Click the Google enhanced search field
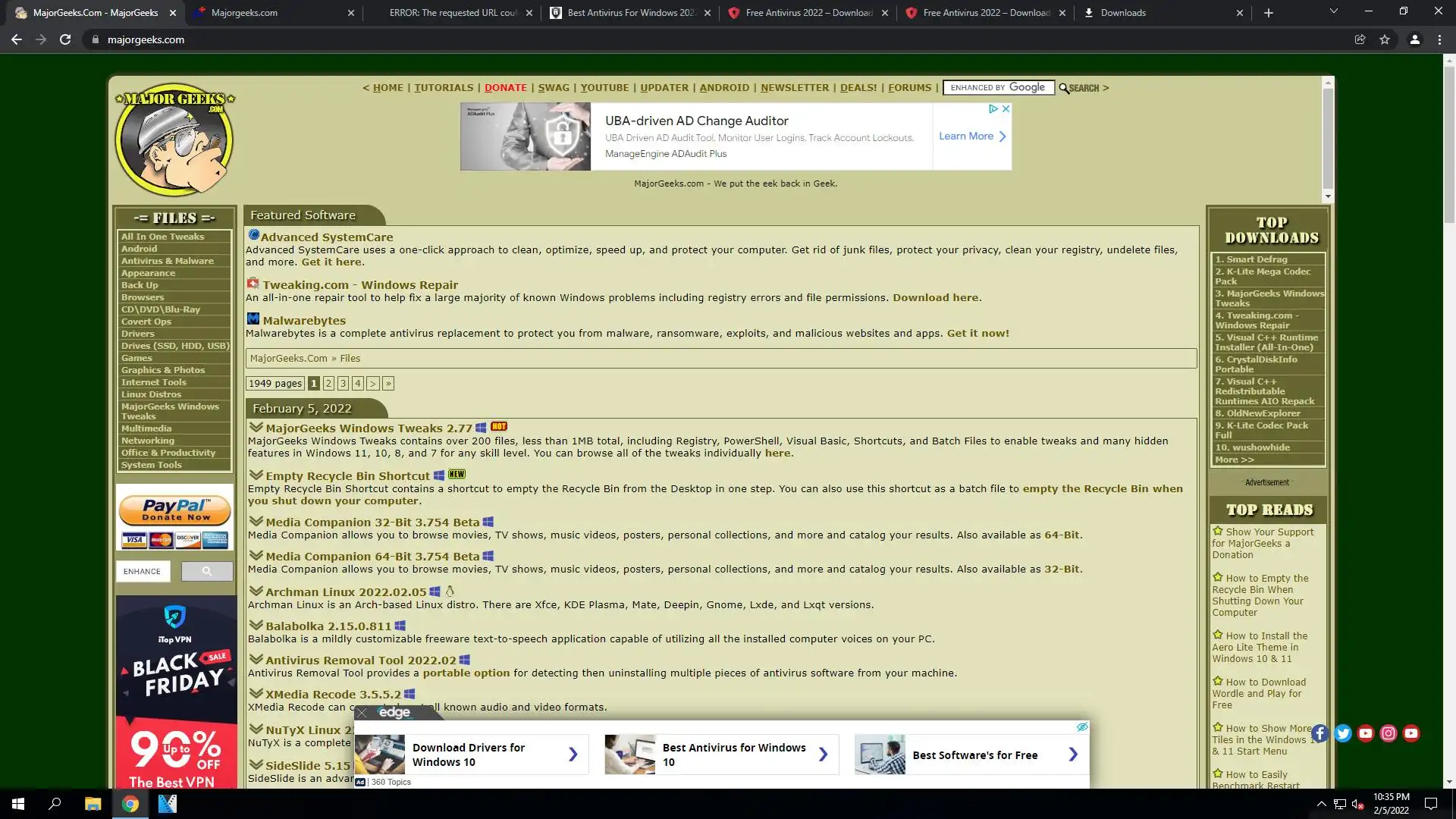1456x819 pixels. 998,88
